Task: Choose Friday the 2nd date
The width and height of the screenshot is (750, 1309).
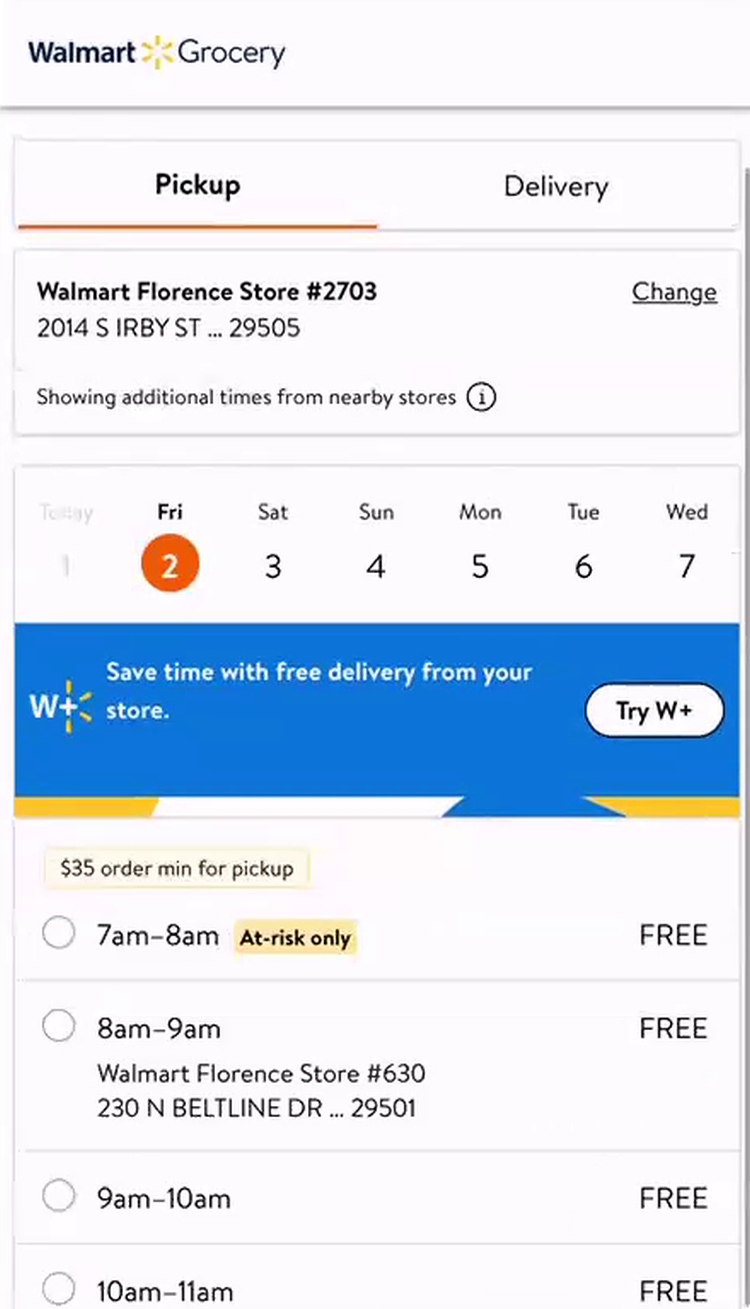Action: [x=170, y=565]
